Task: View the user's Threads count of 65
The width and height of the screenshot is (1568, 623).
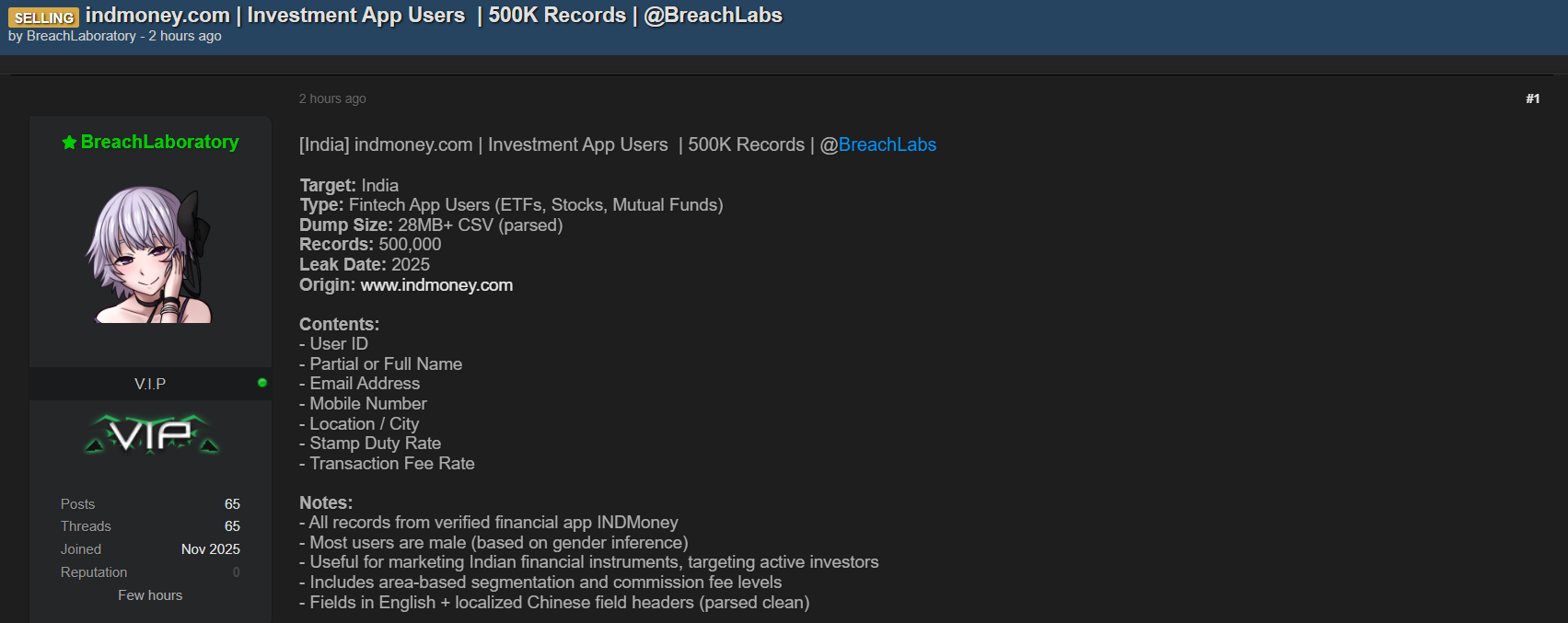Action: coord(232,526)
